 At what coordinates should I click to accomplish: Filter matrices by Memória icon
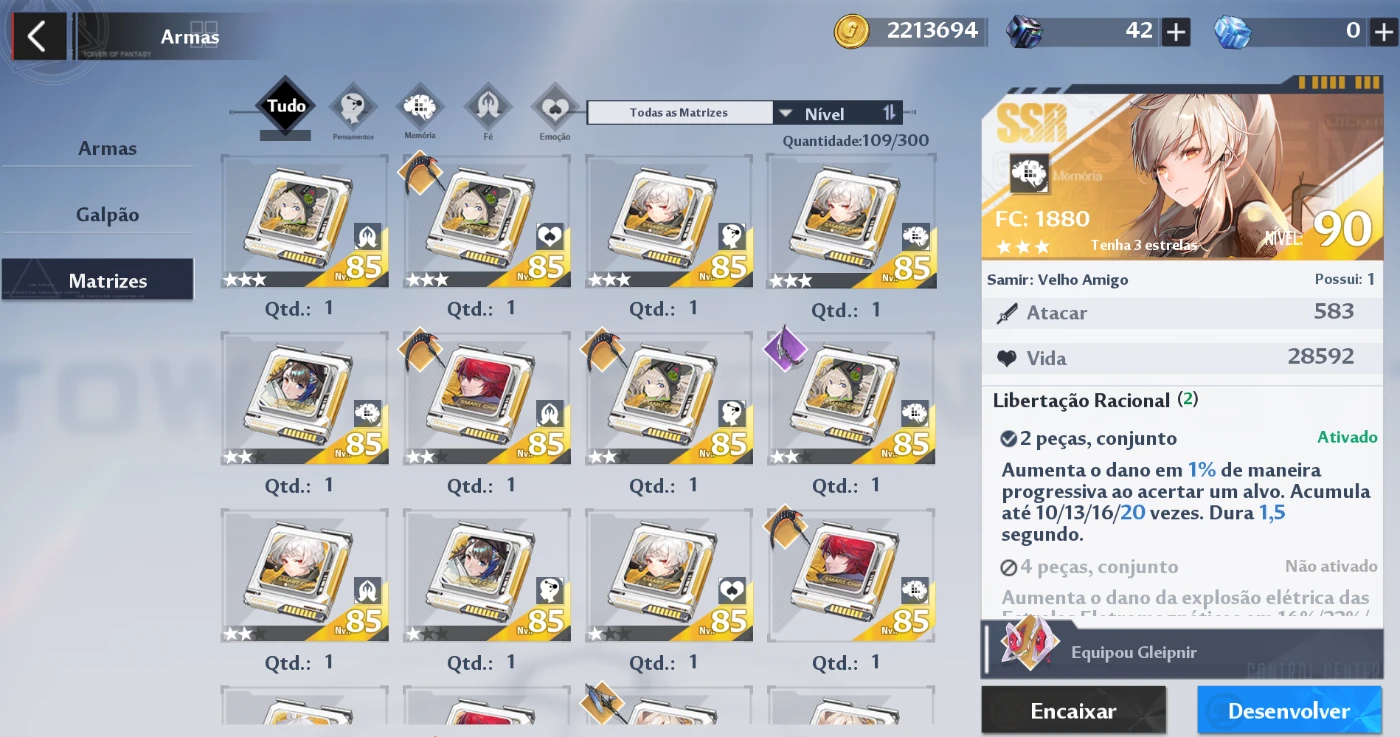pyautogui.click(x=421, y=106)
